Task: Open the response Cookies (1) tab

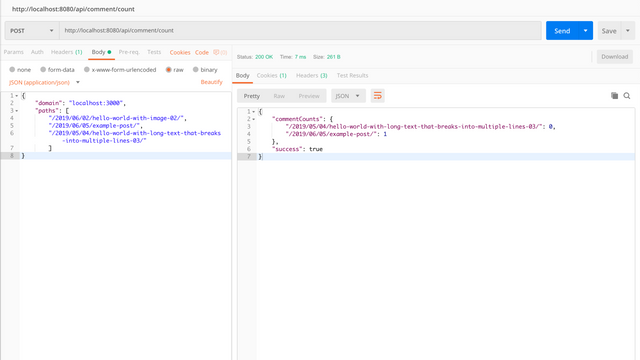Action: point(271,76)
